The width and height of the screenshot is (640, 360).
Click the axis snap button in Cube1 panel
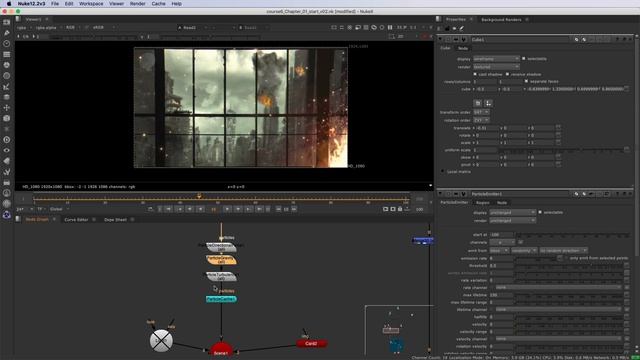coord(488,103)
